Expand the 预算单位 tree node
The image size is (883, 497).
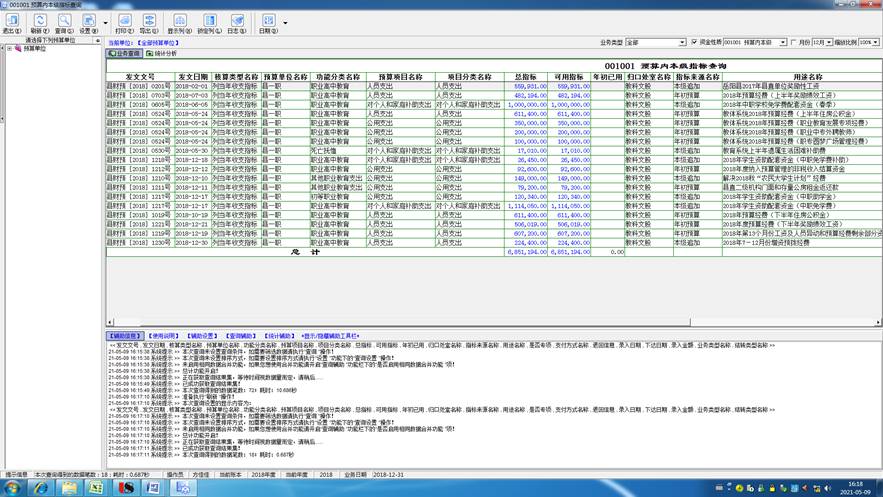pos(10,49)
